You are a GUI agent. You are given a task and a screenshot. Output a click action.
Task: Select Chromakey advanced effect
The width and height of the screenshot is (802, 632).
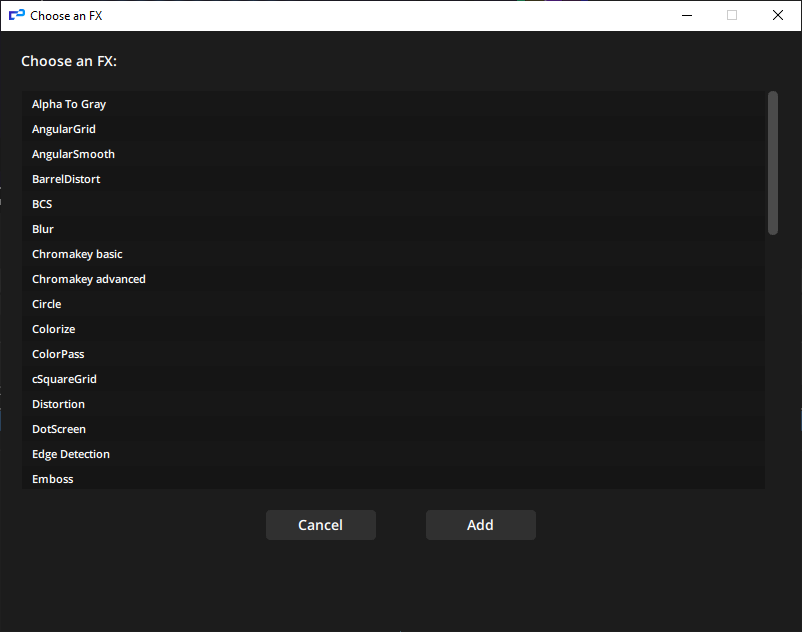point(393,280)
